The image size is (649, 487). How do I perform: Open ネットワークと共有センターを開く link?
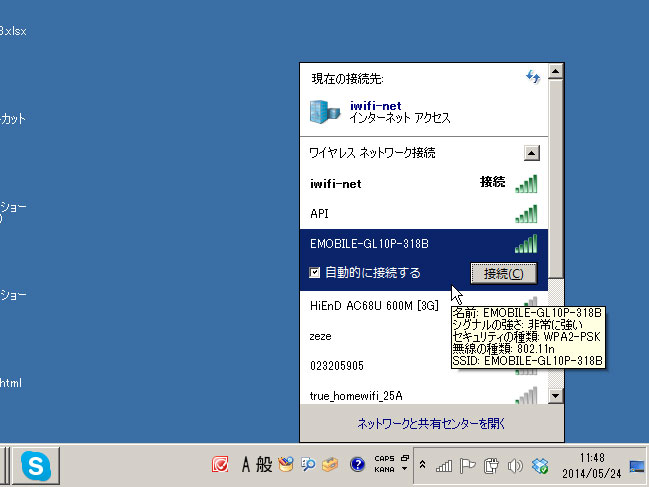pos(431,424)
